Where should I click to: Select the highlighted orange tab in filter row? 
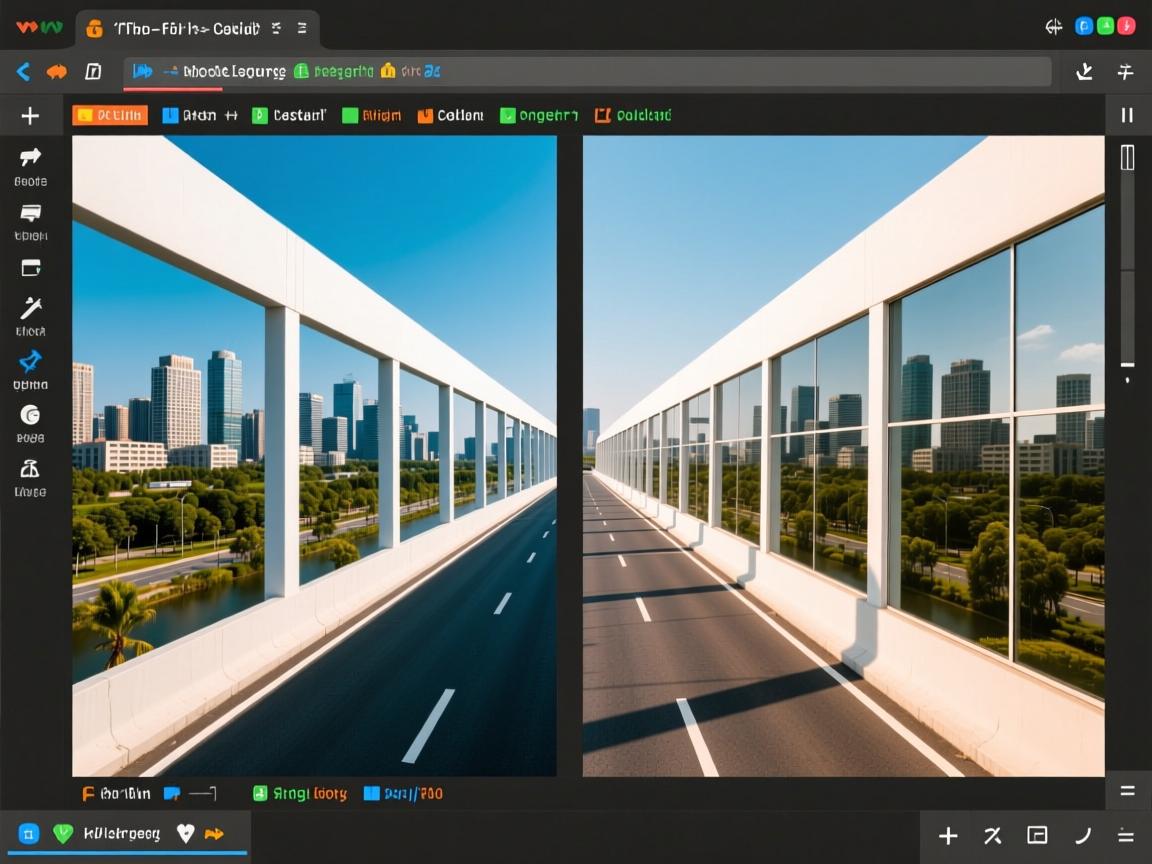click(x=110, y=115)
